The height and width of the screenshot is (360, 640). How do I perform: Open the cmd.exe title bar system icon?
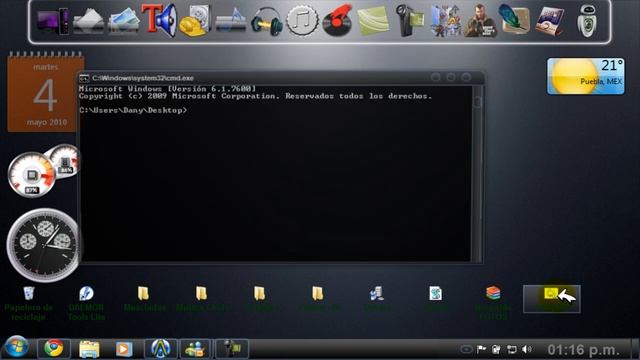point(84,78)
